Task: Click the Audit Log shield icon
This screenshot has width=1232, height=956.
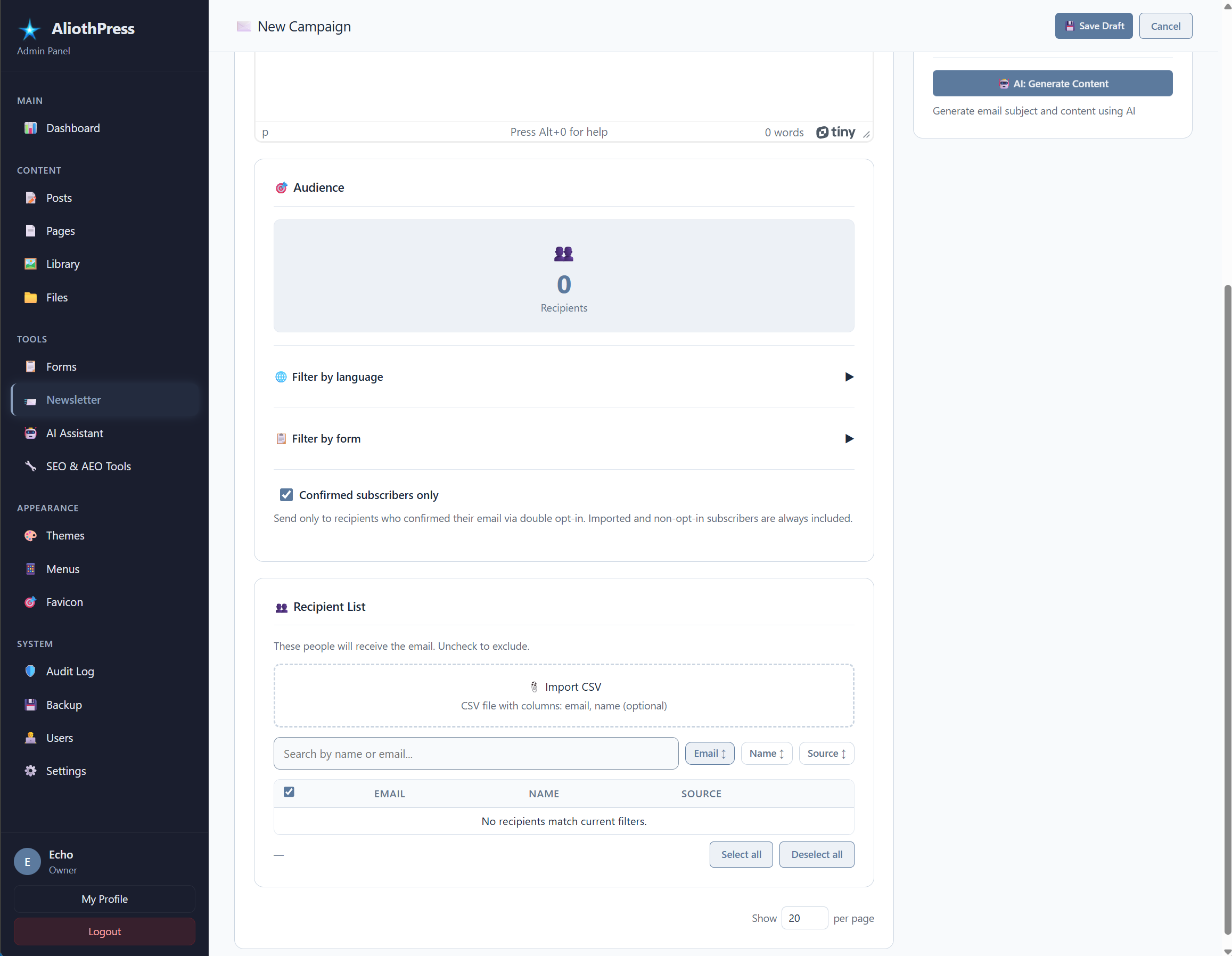Action: click(30, 672)
